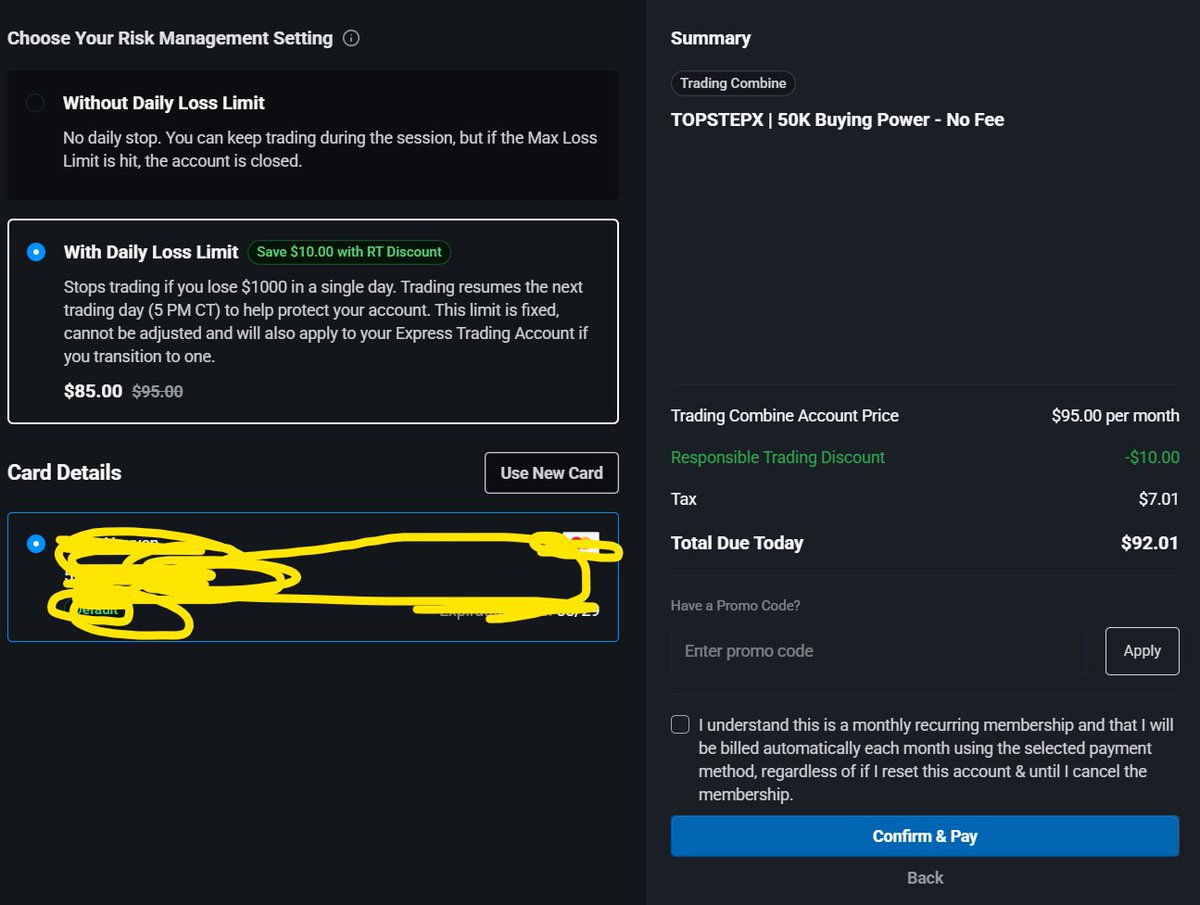The height and width of the screenshot is (905, 1200).
Task: Click the Have a Promo Code? label
Action: tap(735, 605)
